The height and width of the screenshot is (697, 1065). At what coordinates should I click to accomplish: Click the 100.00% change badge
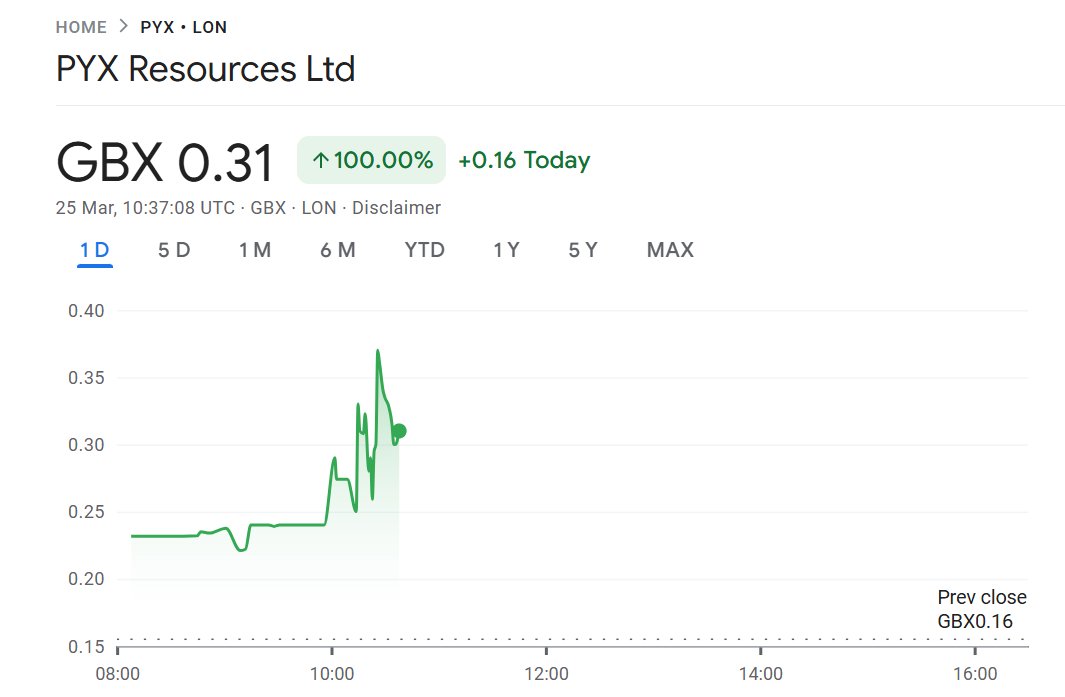tap(371, 160)
